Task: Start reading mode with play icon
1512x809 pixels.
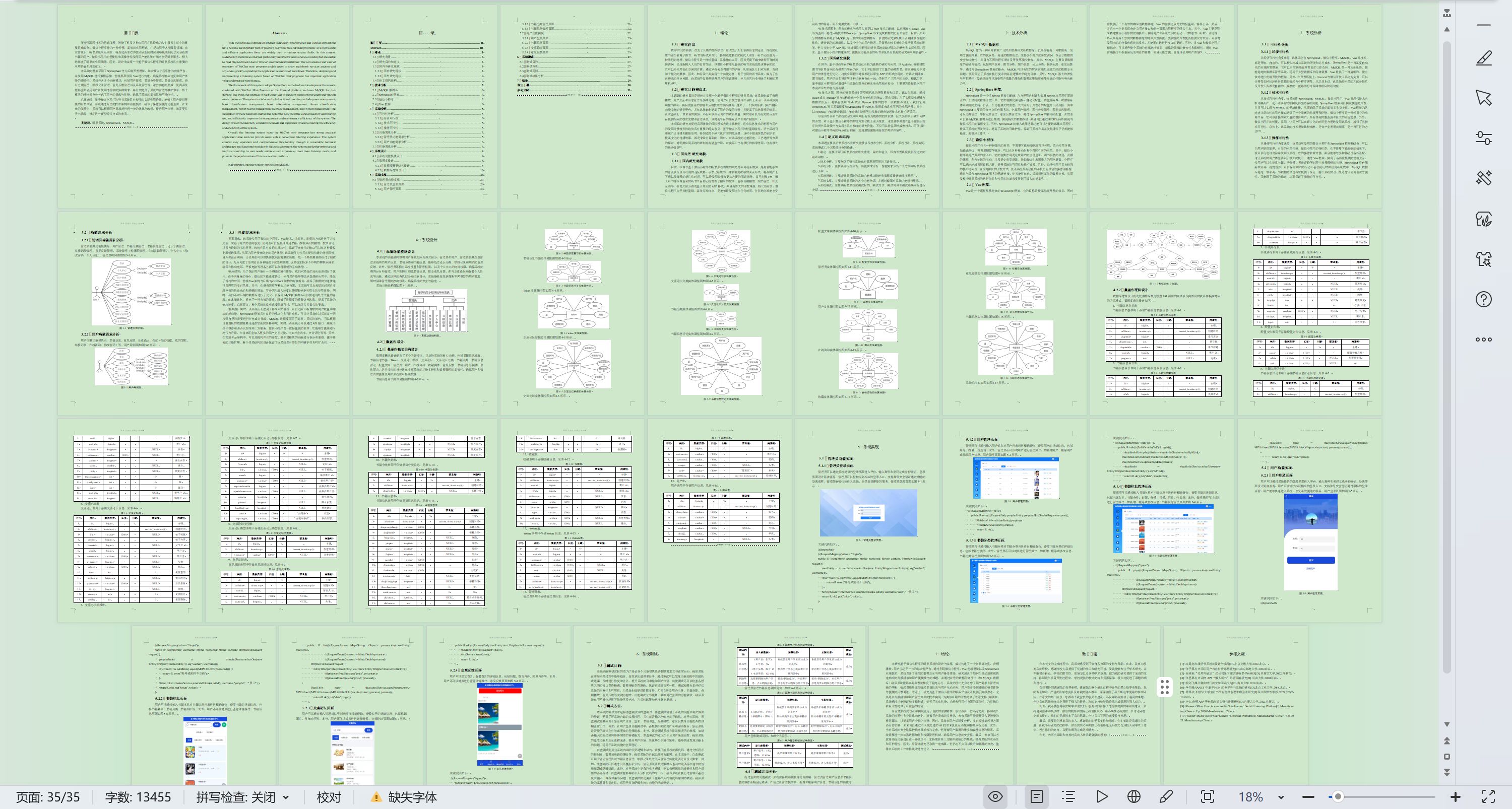Action: (1102, 797)
